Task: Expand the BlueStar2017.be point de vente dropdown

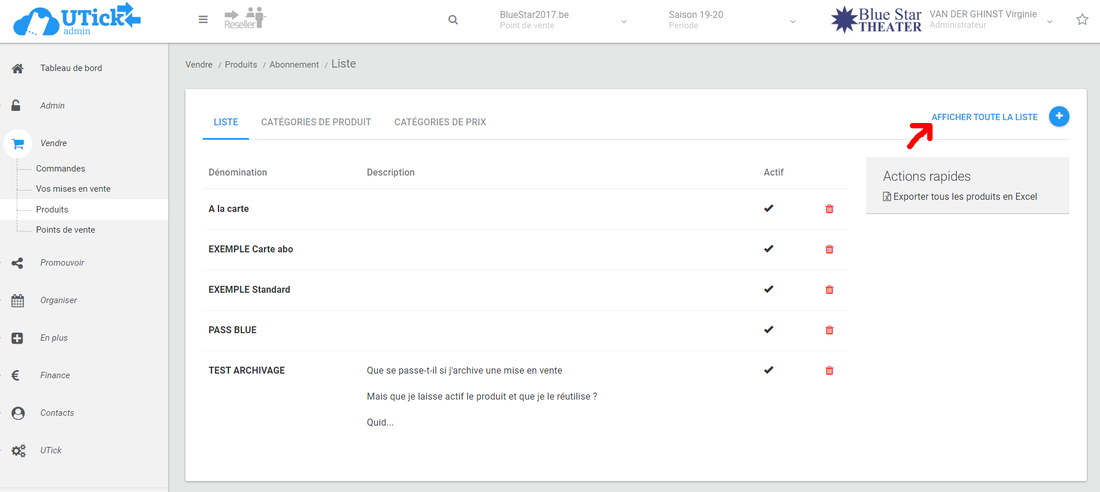Action: 624,21
